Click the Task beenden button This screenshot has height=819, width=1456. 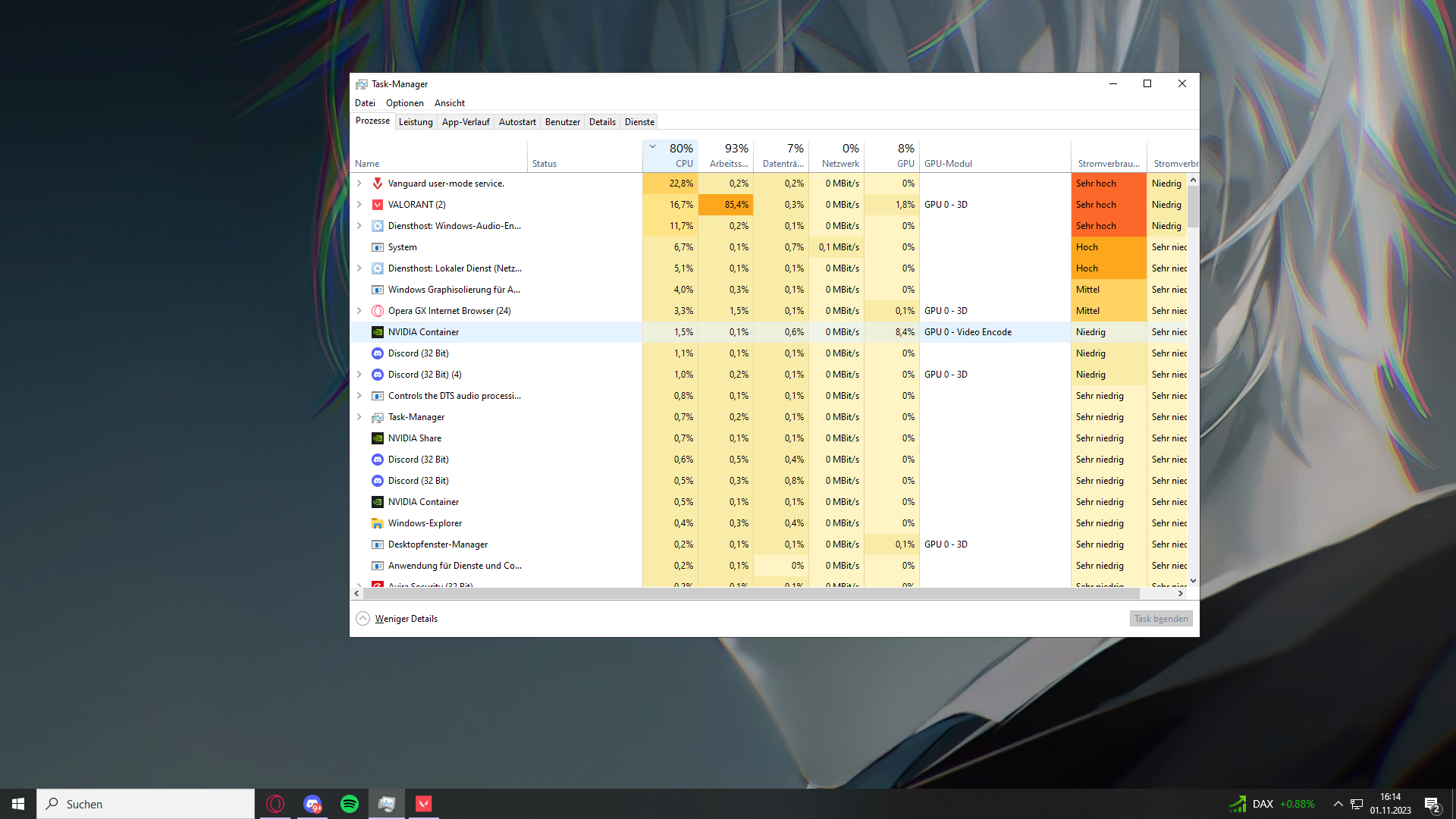coord(1161,619)
